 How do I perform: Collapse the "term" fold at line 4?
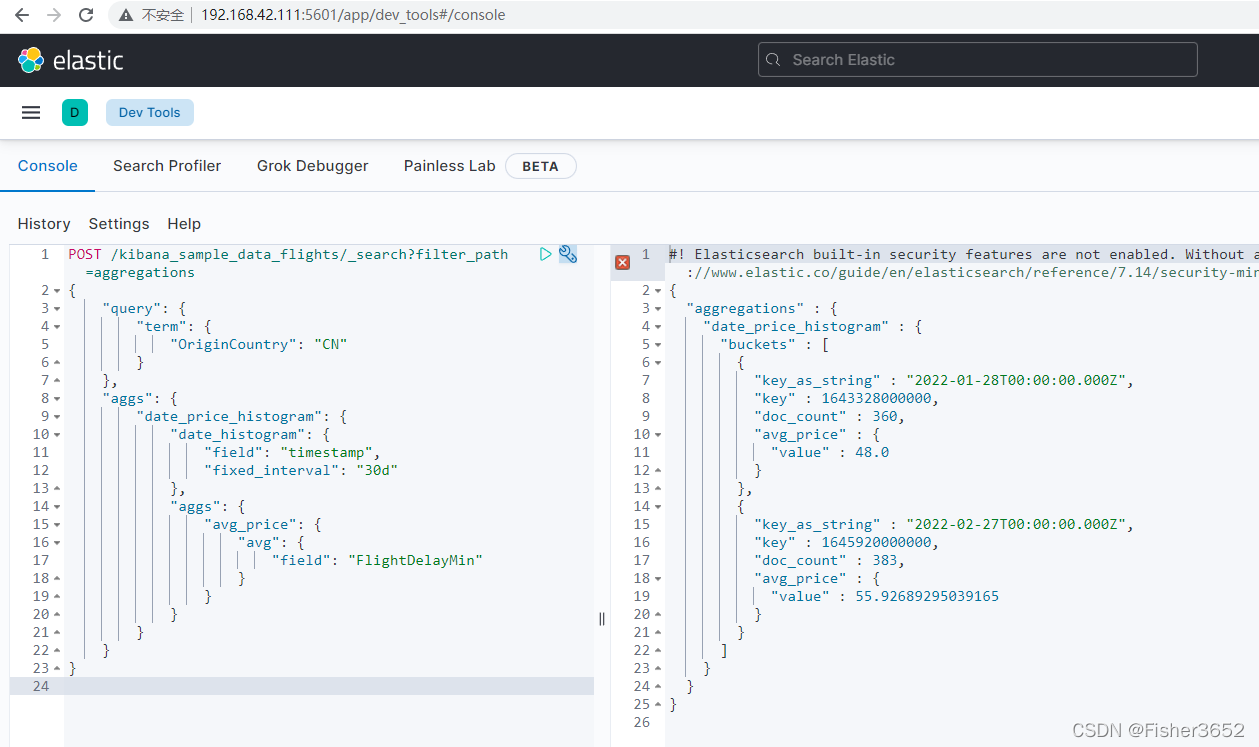point(57,327)
